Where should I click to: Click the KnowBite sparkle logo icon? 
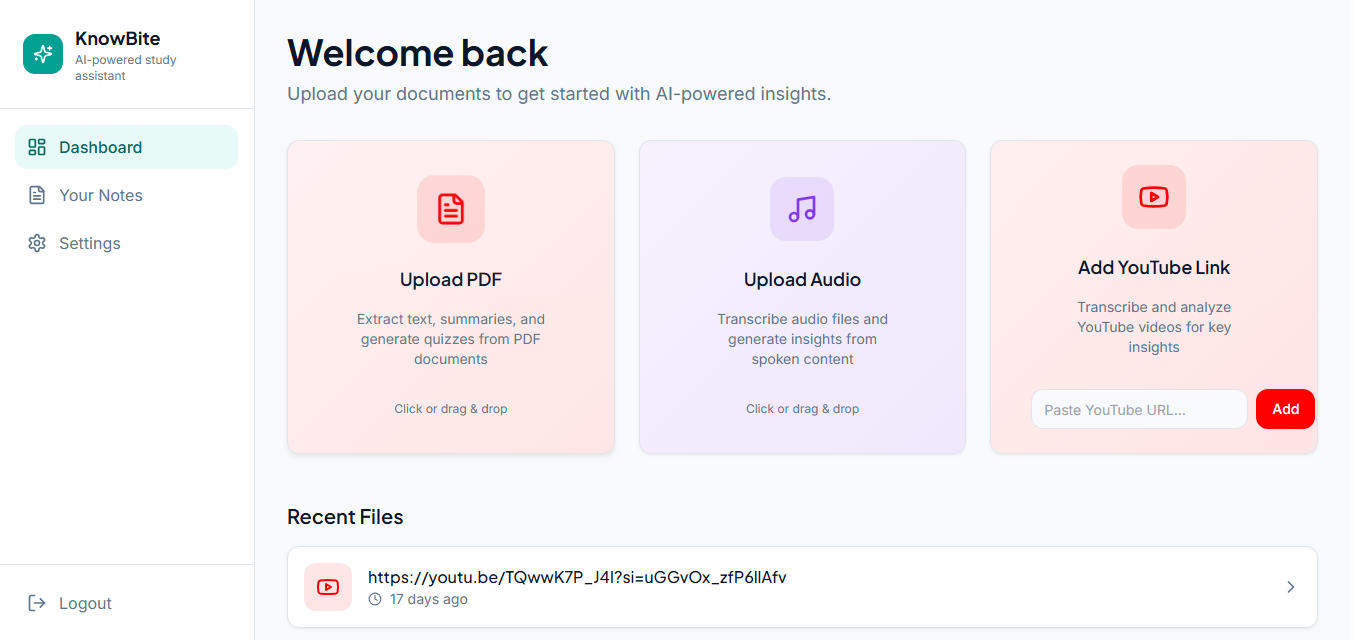click(x=42, y=53)
